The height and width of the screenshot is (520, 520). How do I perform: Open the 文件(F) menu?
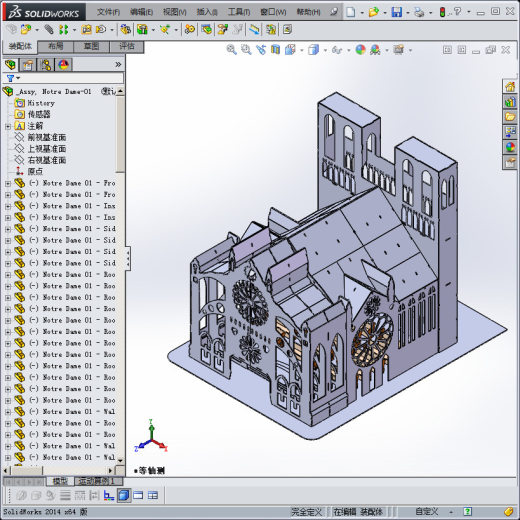click(x=108, y=12)
